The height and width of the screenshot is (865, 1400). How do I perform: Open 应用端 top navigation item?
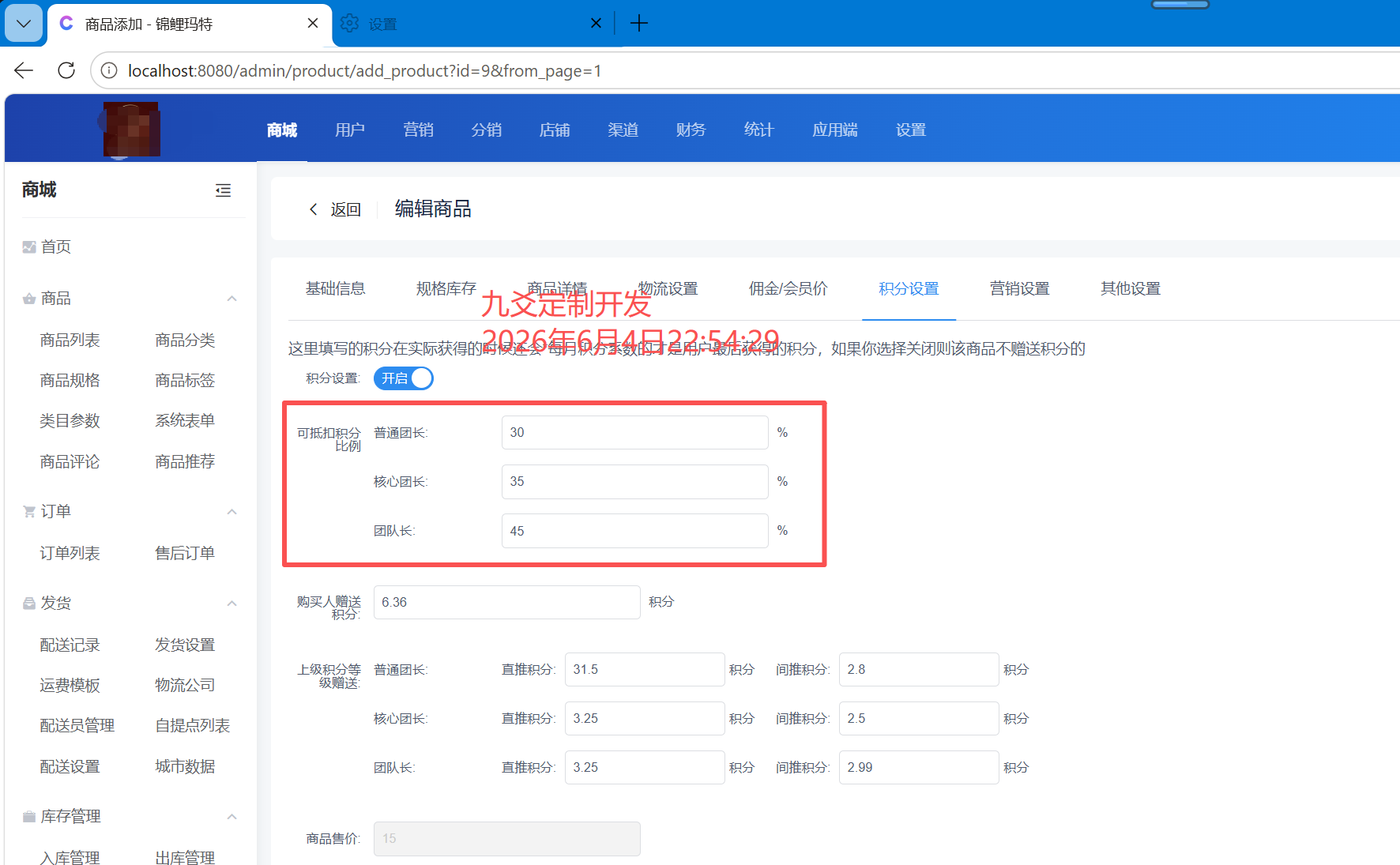[835, 130]
